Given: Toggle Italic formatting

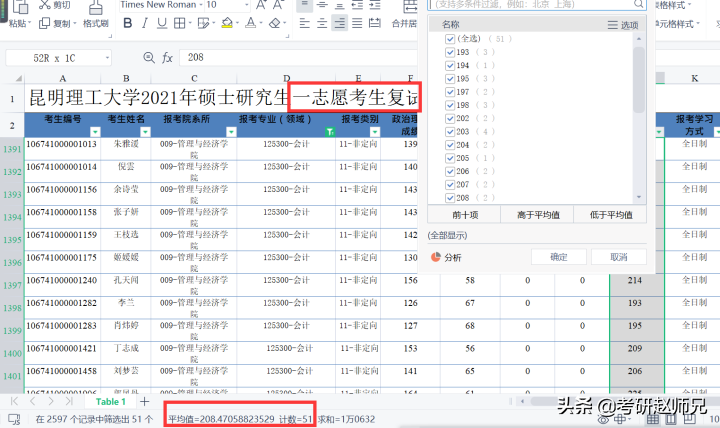Looking at the screenshot, I should pyautogui.click(x=145, y=23).
